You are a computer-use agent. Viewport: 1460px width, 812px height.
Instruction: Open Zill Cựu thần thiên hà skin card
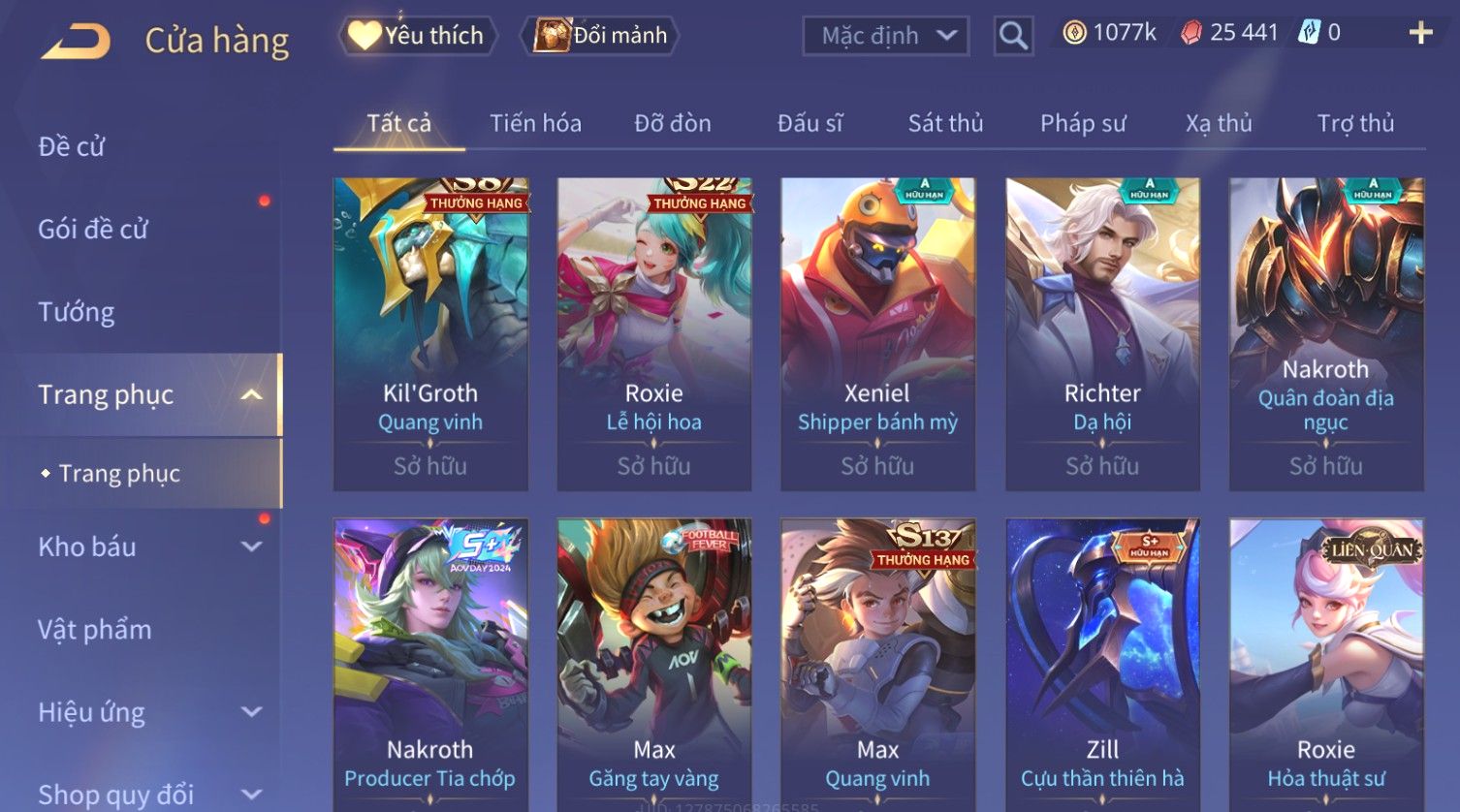click(x=1102, y=665)
